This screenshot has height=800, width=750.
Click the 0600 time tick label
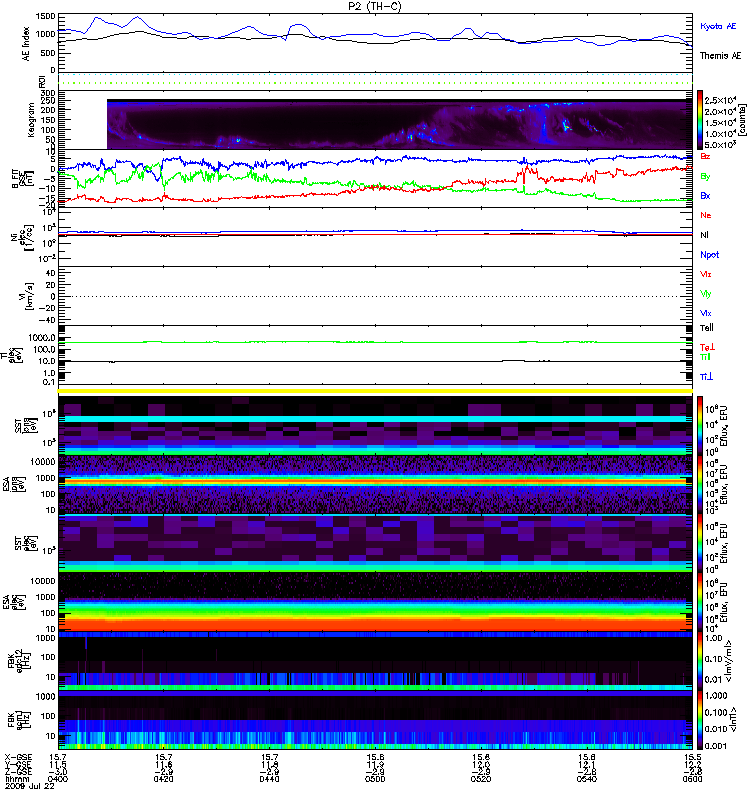point(692,779)
